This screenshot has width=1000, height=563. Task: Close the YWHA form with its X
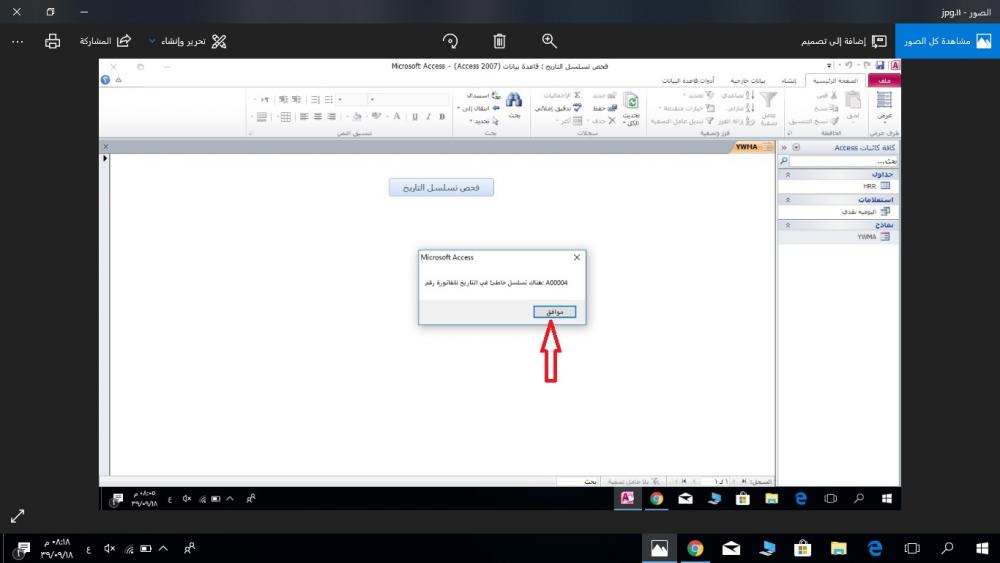coord(106,147)
